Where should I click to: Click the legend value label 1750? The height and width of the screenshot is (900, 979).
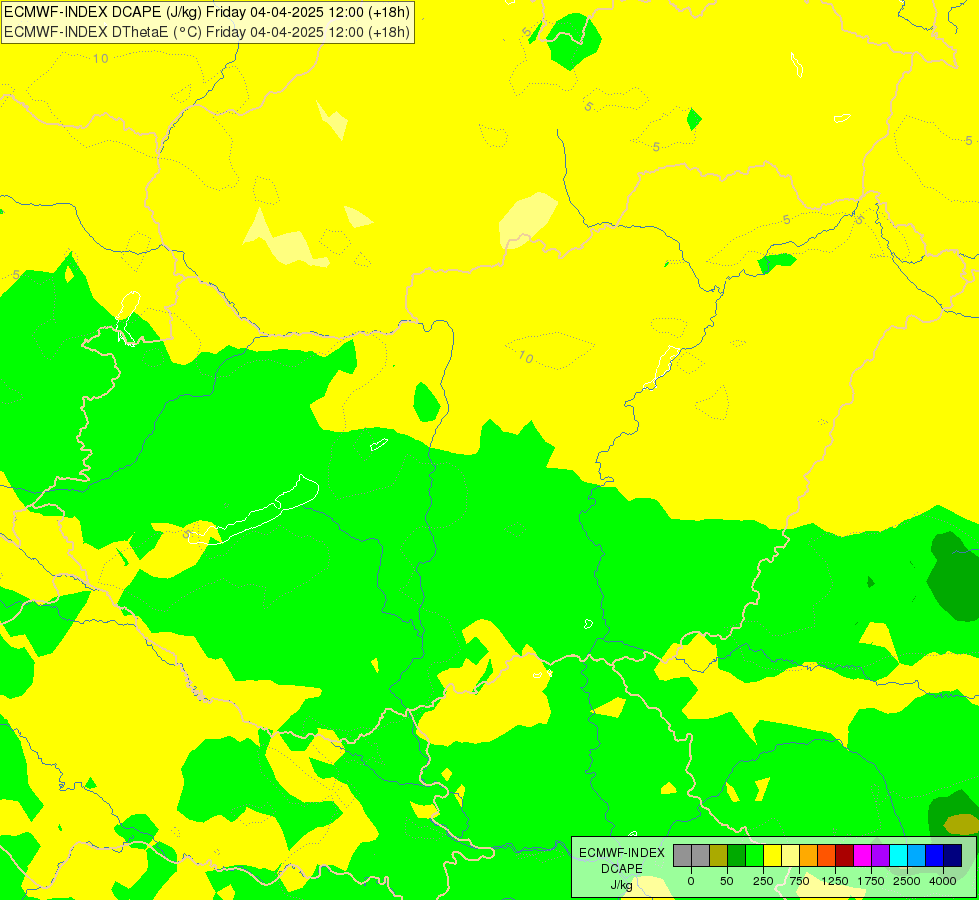coord(871,881)
